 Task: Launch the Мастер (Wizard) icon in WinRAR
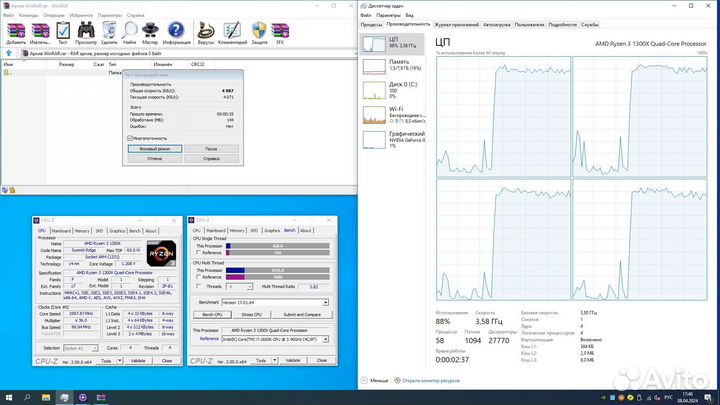150,31
